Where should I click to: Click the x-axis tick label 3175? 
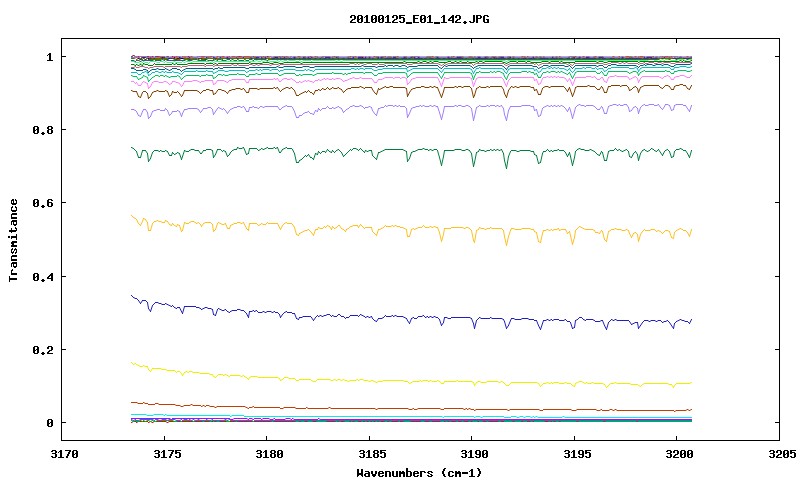[167, 454]
